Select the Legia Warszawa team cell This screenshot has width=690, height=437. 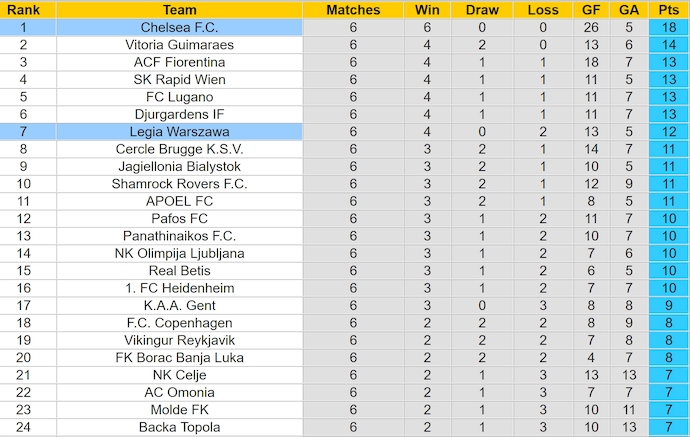point(180,132)
